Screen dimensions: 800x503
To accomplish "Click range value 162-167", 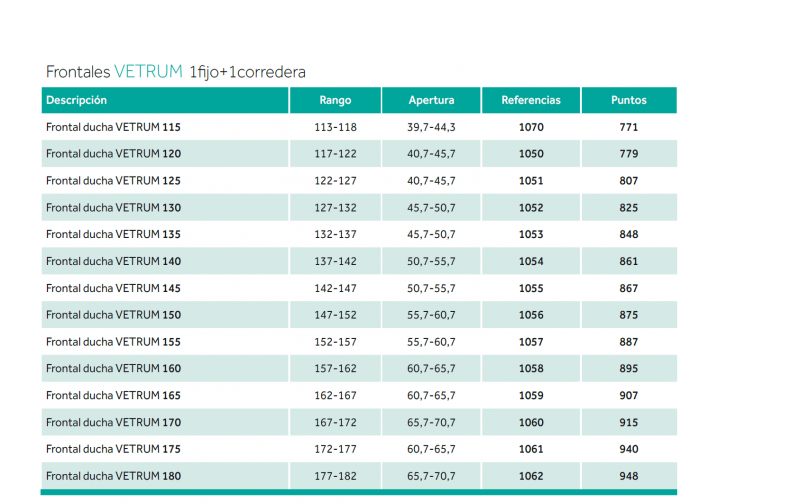I will point(335,395).
